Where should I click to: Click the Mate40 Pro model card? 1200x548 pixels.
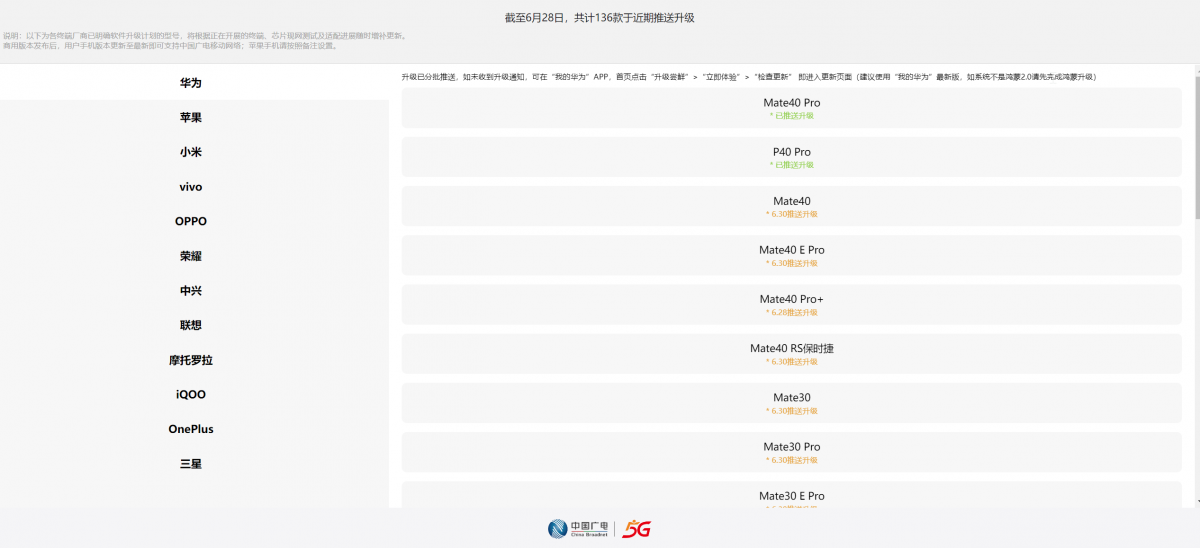point(791,108)
